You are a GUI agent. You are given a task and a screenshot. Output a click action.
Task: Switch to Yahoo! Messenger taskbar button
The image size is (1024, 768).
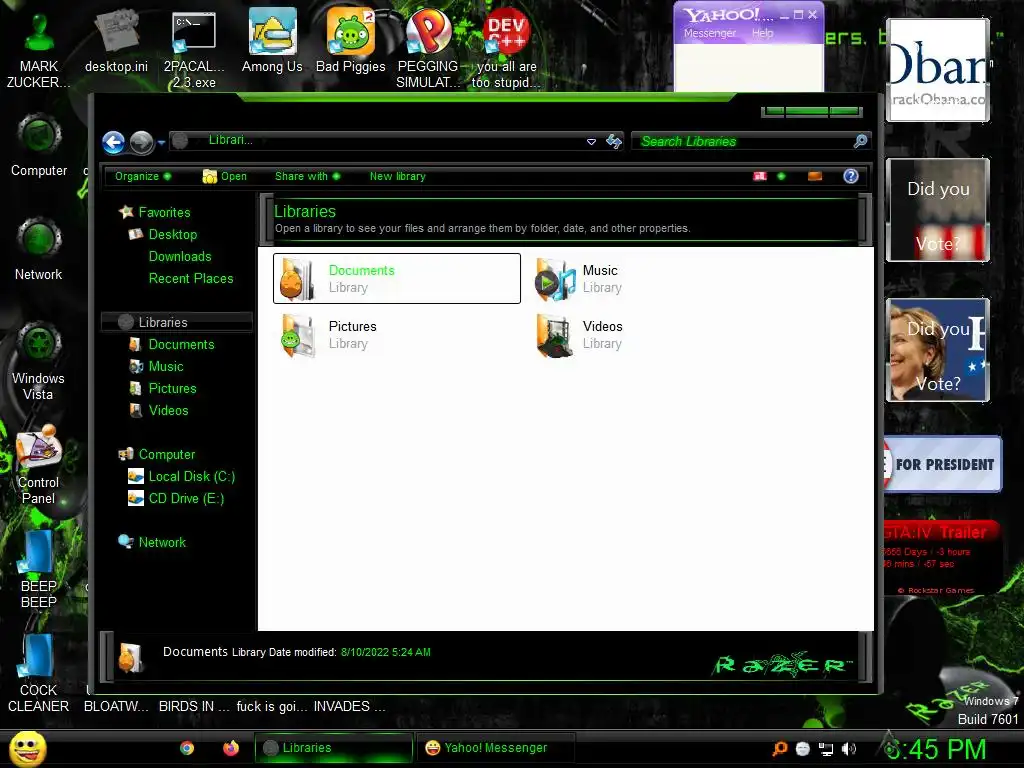point(496,748)
